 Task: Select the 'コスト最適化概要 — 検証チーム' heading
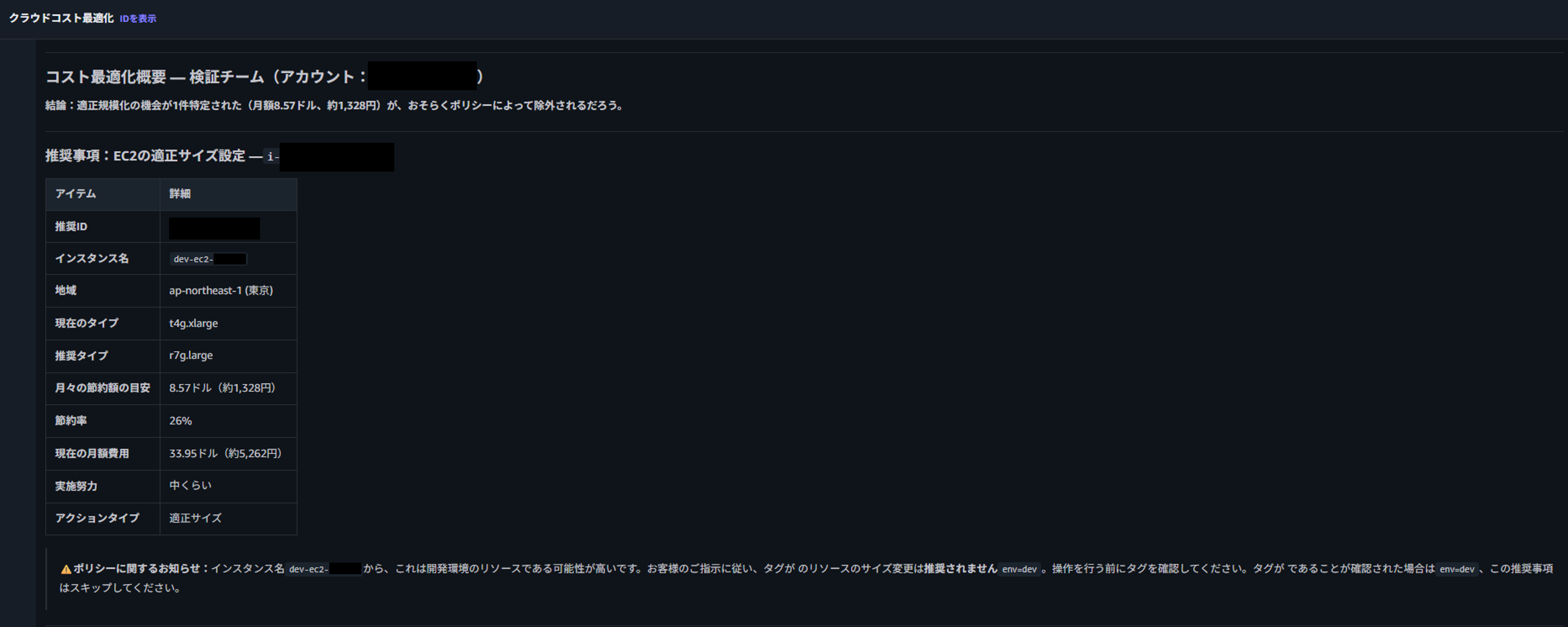click(155, 77)
